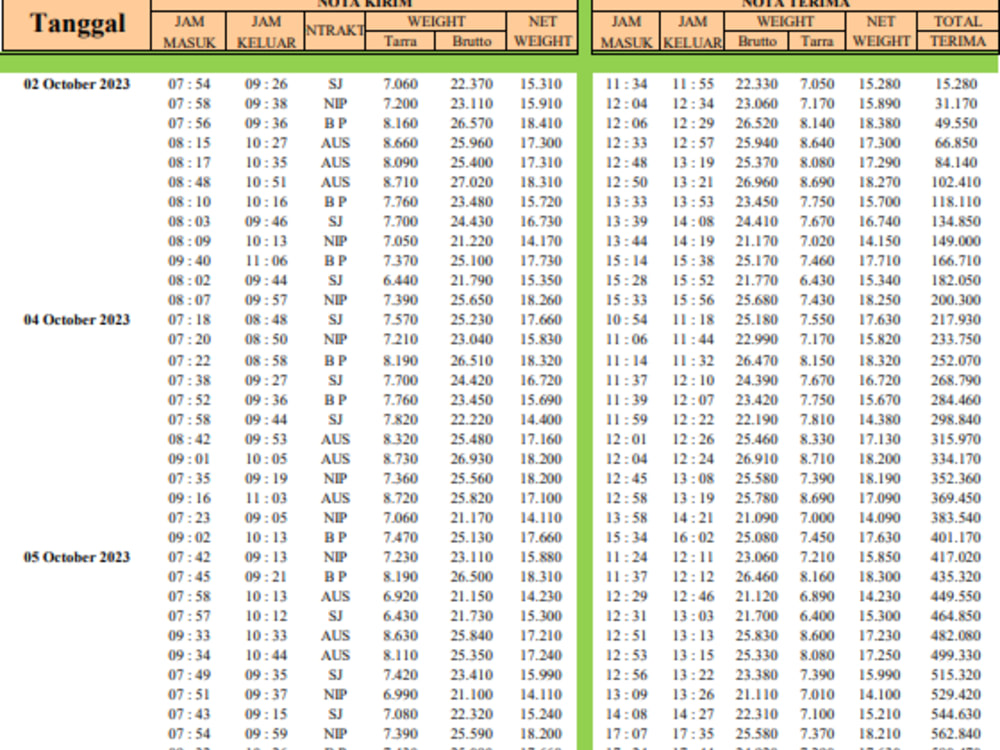Click brutto value 22.370

(472, 84)
